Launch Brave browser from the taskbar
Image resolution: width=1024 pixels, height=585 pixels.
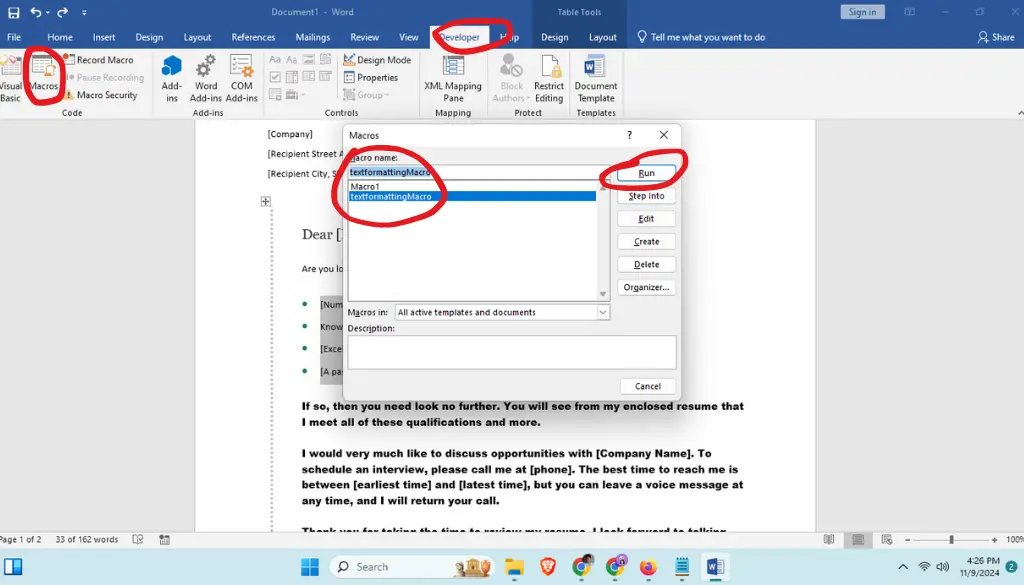click(x=548, y=567)
